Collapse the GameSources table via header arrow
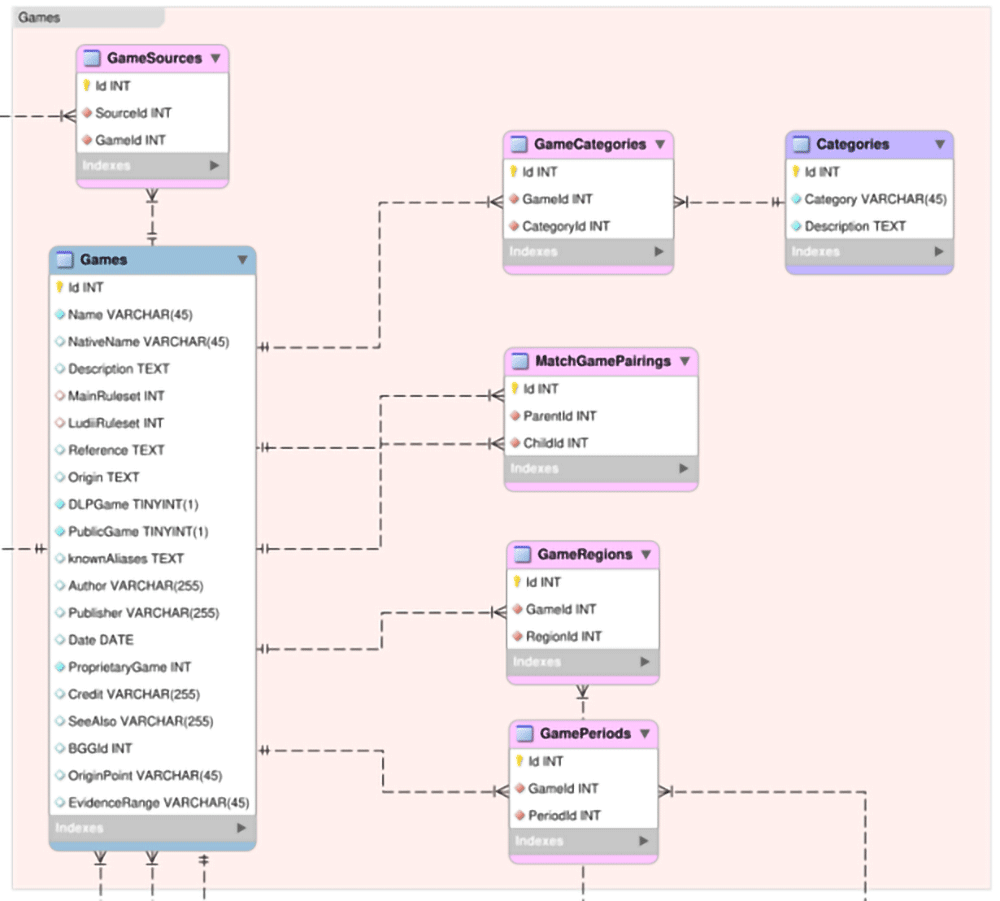The width and height of the screenshot is (1000, 901). coord(216,59)
